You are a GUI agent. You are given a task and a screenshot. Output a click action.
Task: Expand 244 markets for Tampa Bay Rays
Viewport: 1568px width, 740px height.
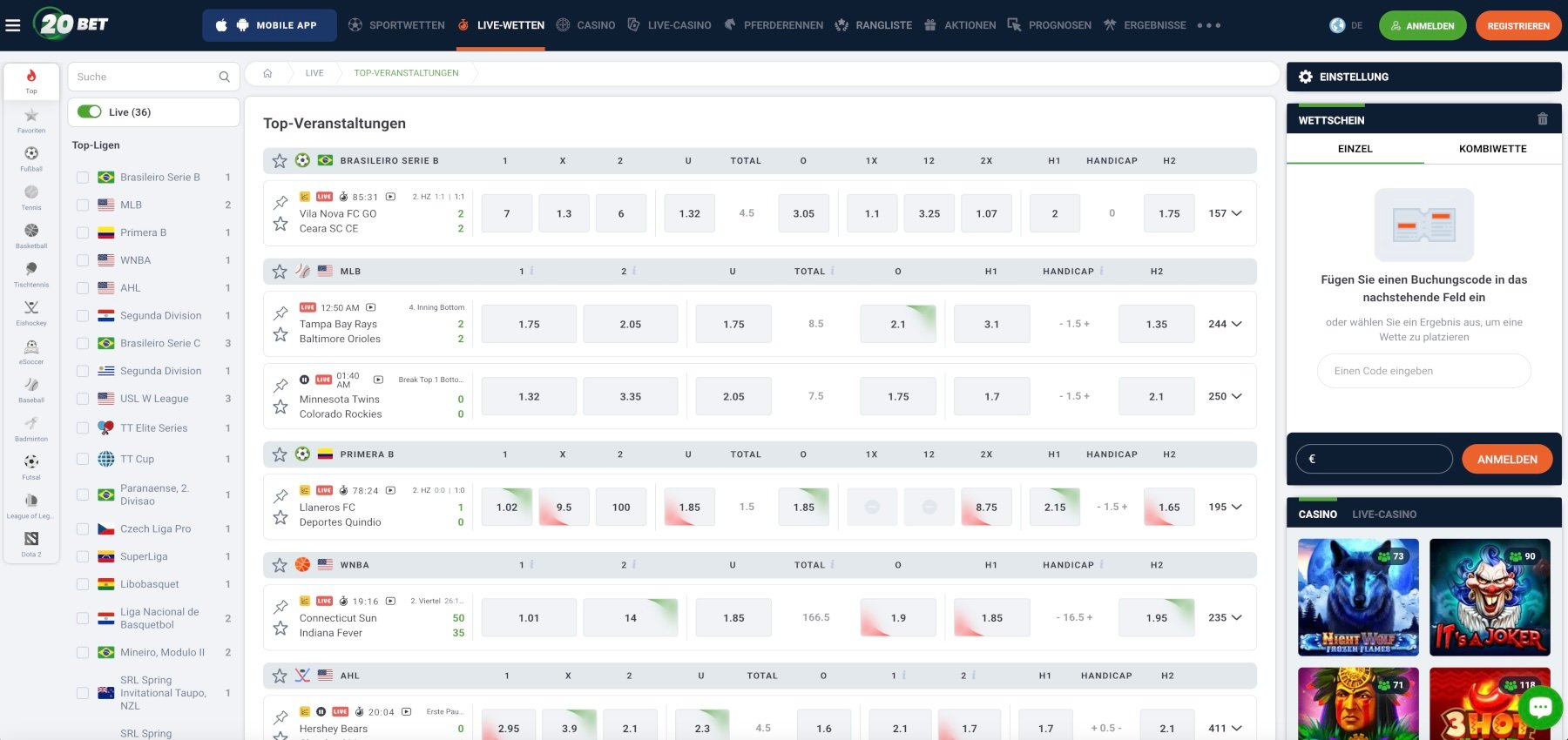1225,324
